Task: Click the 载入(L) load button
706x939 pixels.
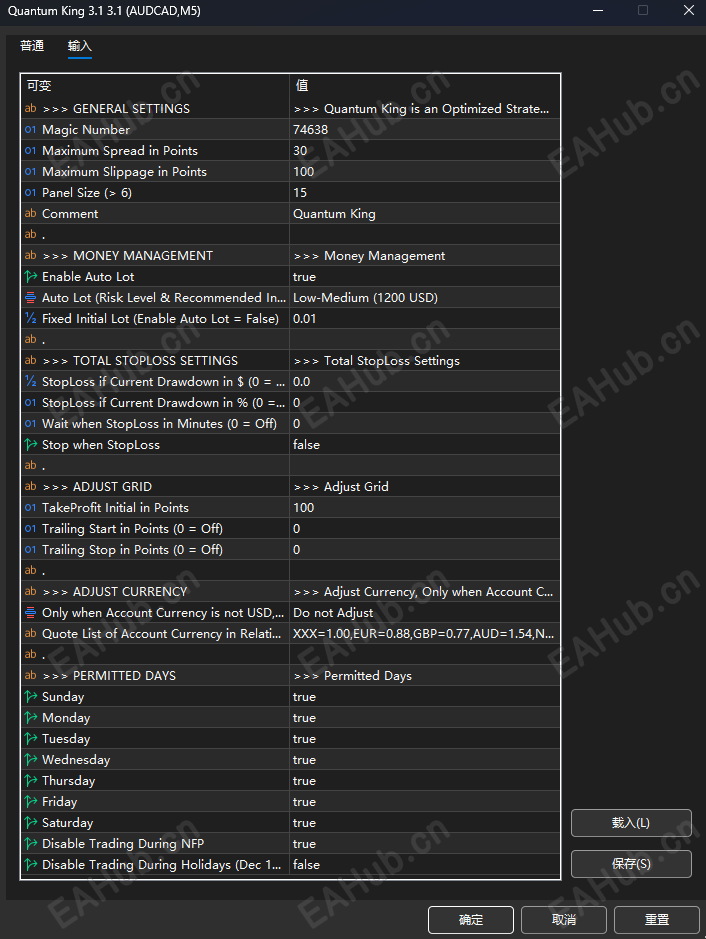Action: coord(631,823)
